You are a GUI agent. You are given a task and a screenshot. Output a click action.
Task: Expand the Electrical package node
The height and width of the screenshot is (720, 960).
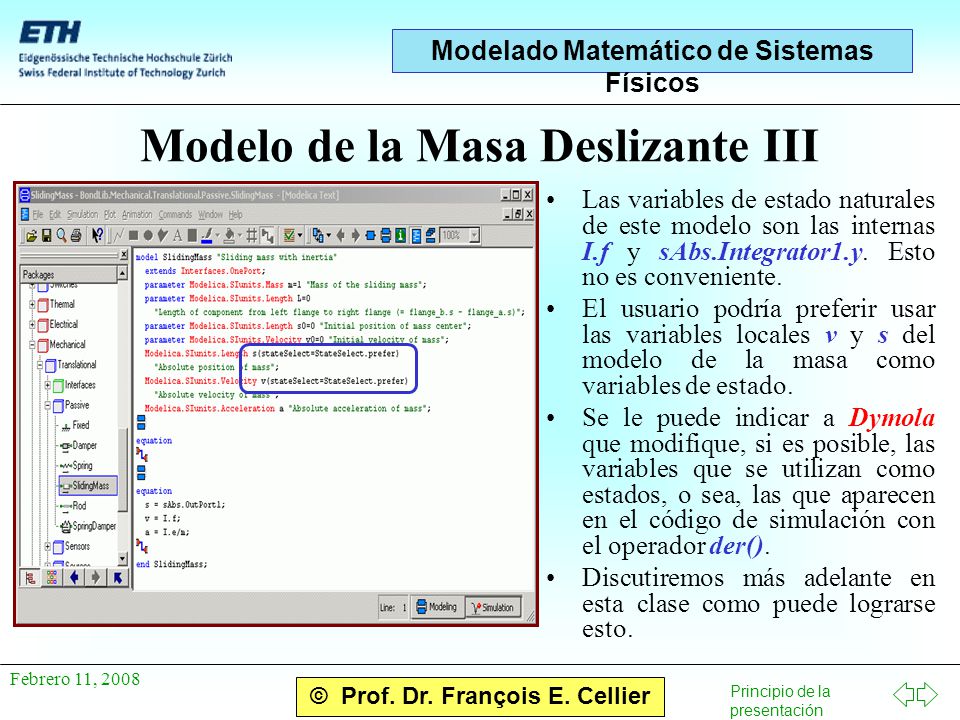[x=32, y=324]
